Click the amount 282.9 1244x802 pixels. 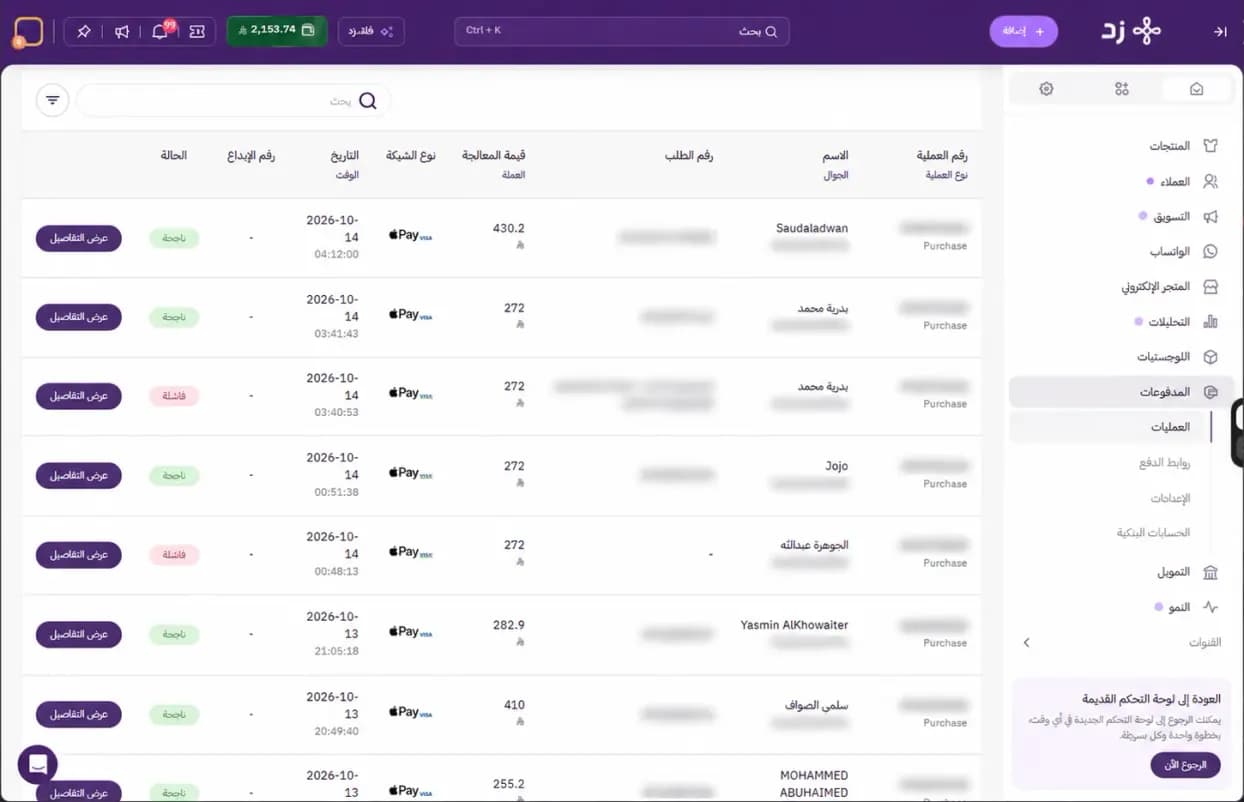click(509, 625)
